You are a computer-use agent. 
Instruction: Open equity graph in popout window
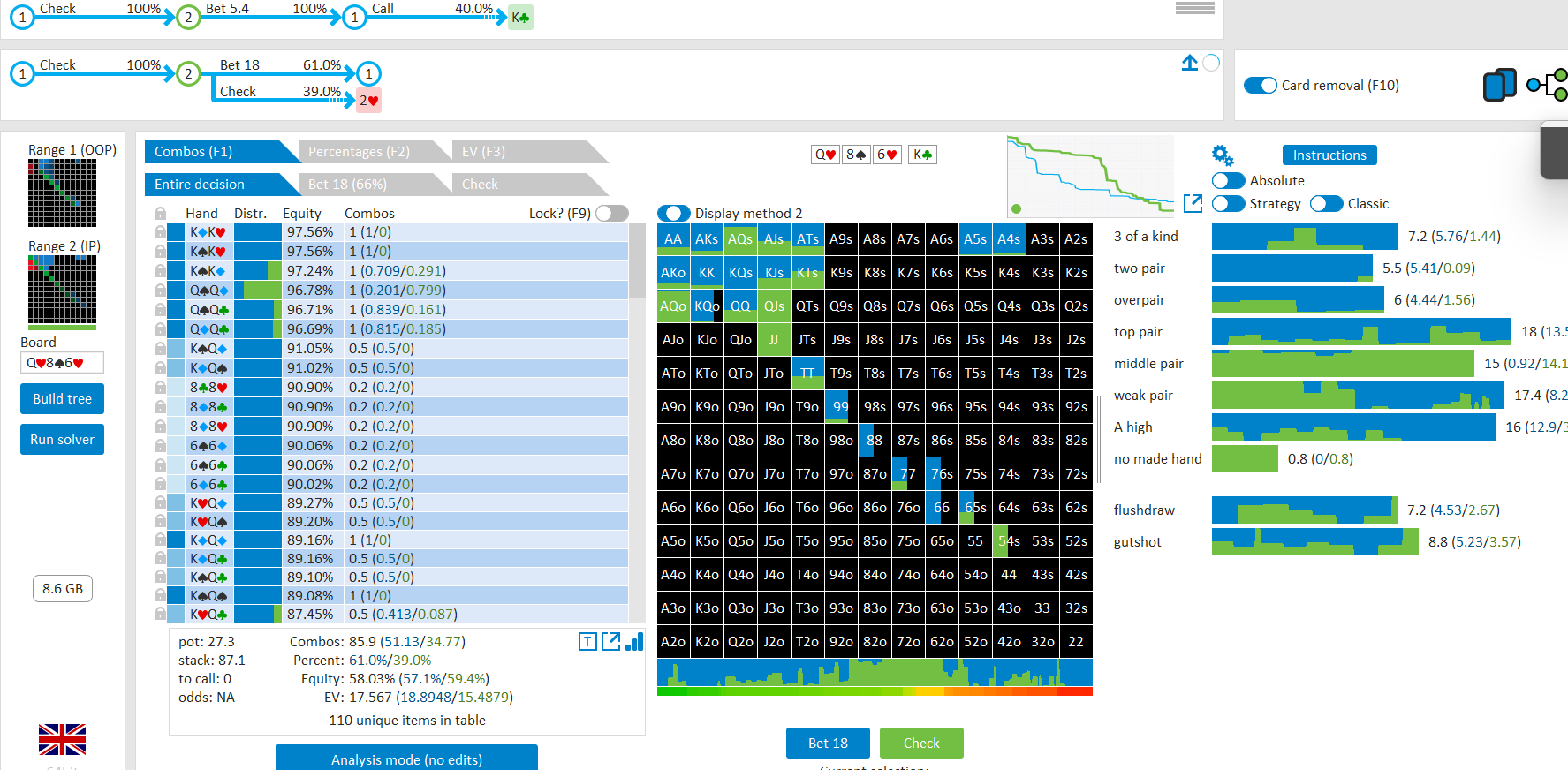[1193, 203]
